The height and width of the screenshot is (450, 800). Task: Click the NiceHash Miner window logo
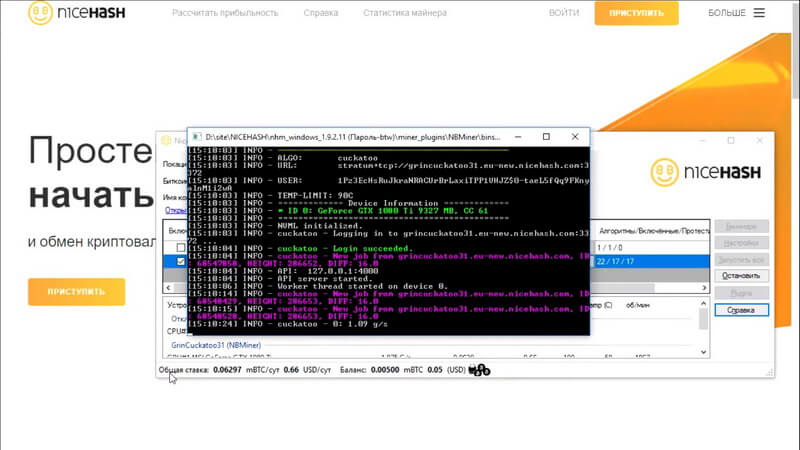coord(706,172)
